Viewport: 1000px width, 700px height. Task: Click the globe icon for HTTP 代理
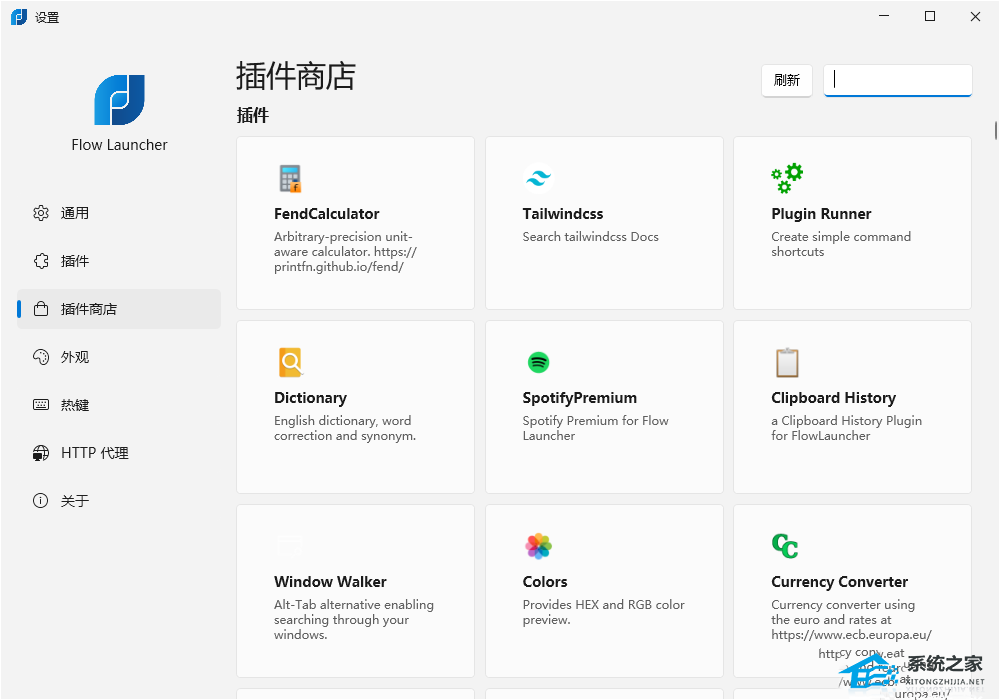[41, 453]
